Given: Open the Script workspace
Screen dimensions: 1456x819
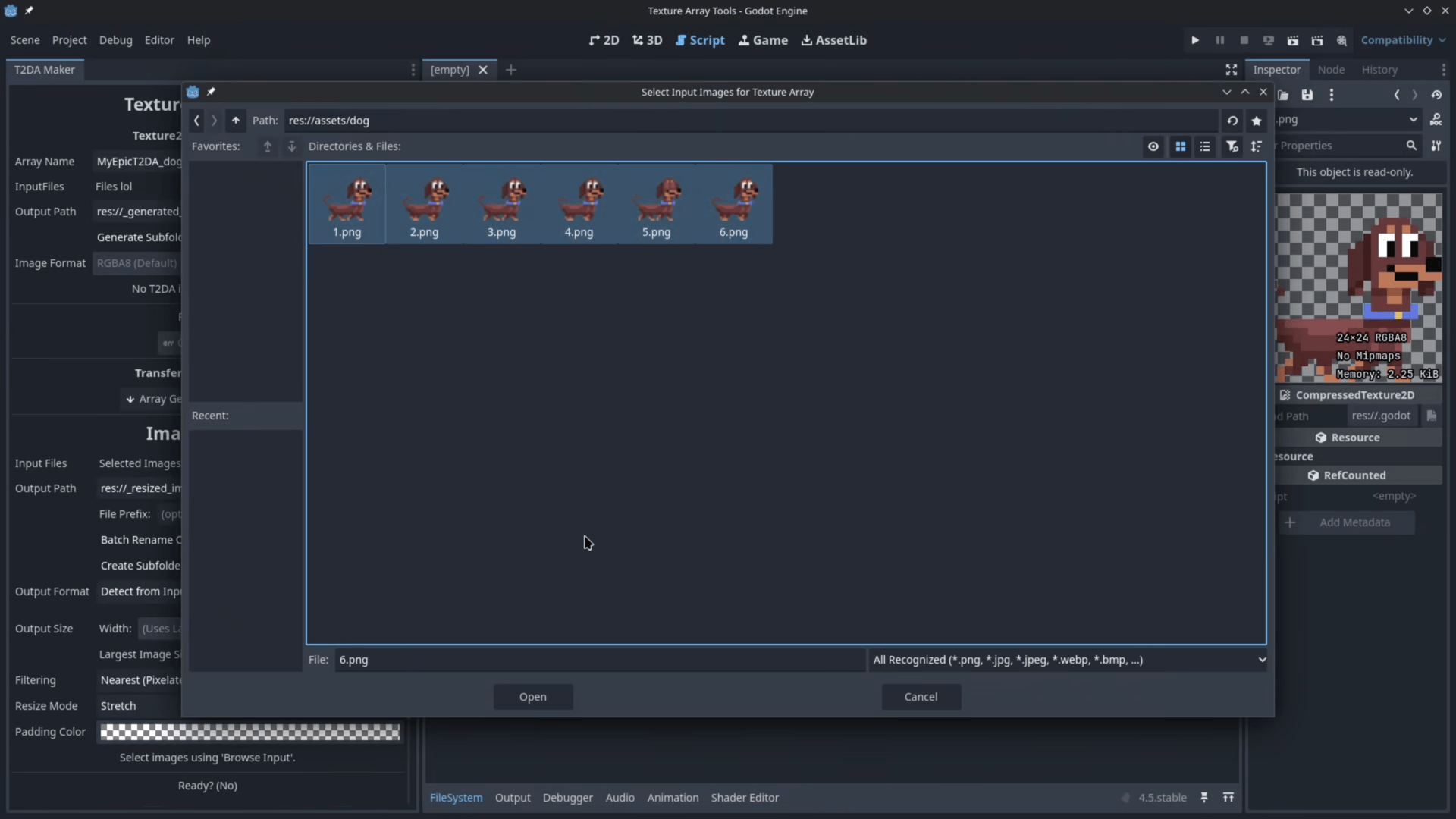Looking at the screenshot, I should [700, 39].
